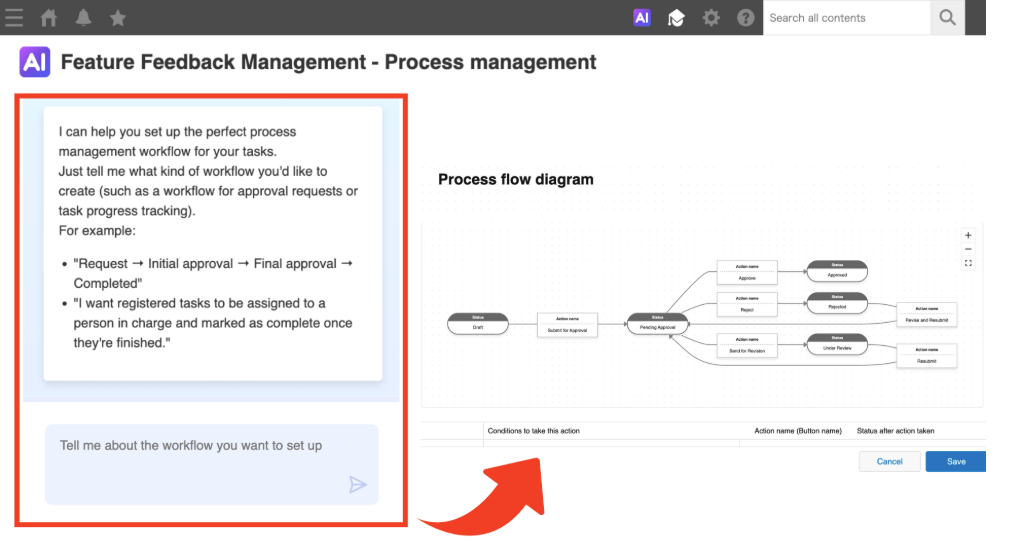Fit the diagram to view
The height and width of the screenshot is (545, 1014).
[x=968, y=263]
